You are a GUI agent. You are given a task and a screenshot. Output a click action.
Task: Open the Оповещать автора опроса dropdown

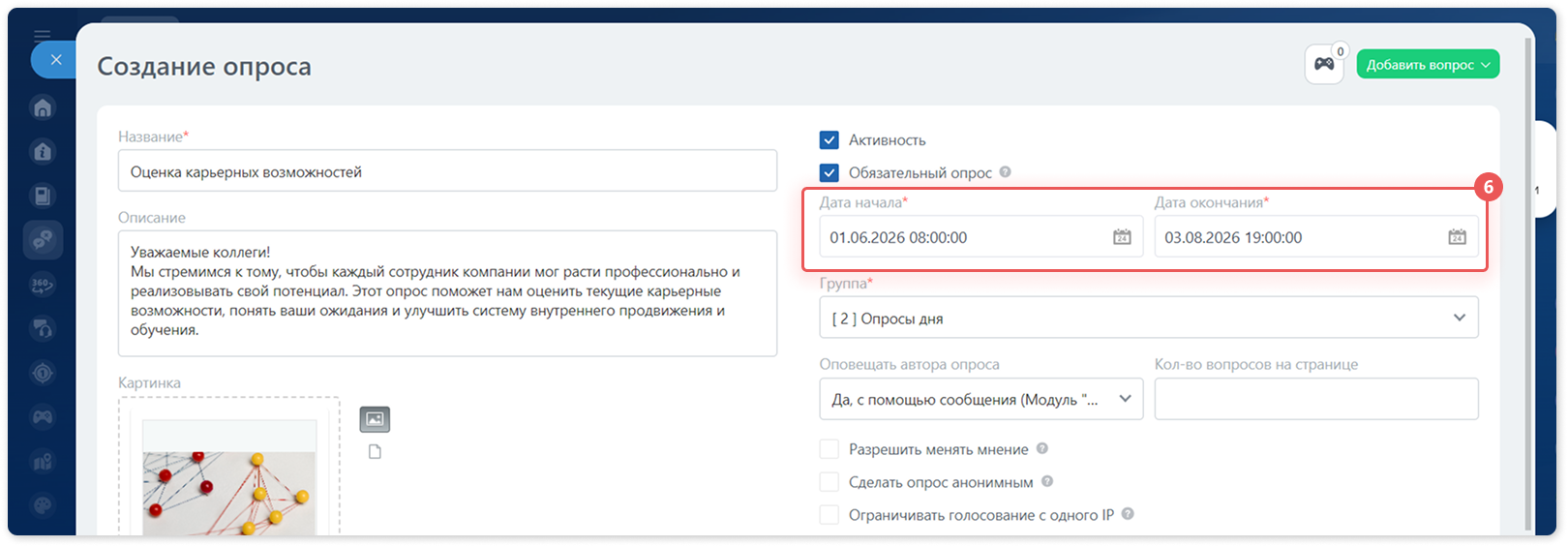pyautogui.click(x=981, y=399)
